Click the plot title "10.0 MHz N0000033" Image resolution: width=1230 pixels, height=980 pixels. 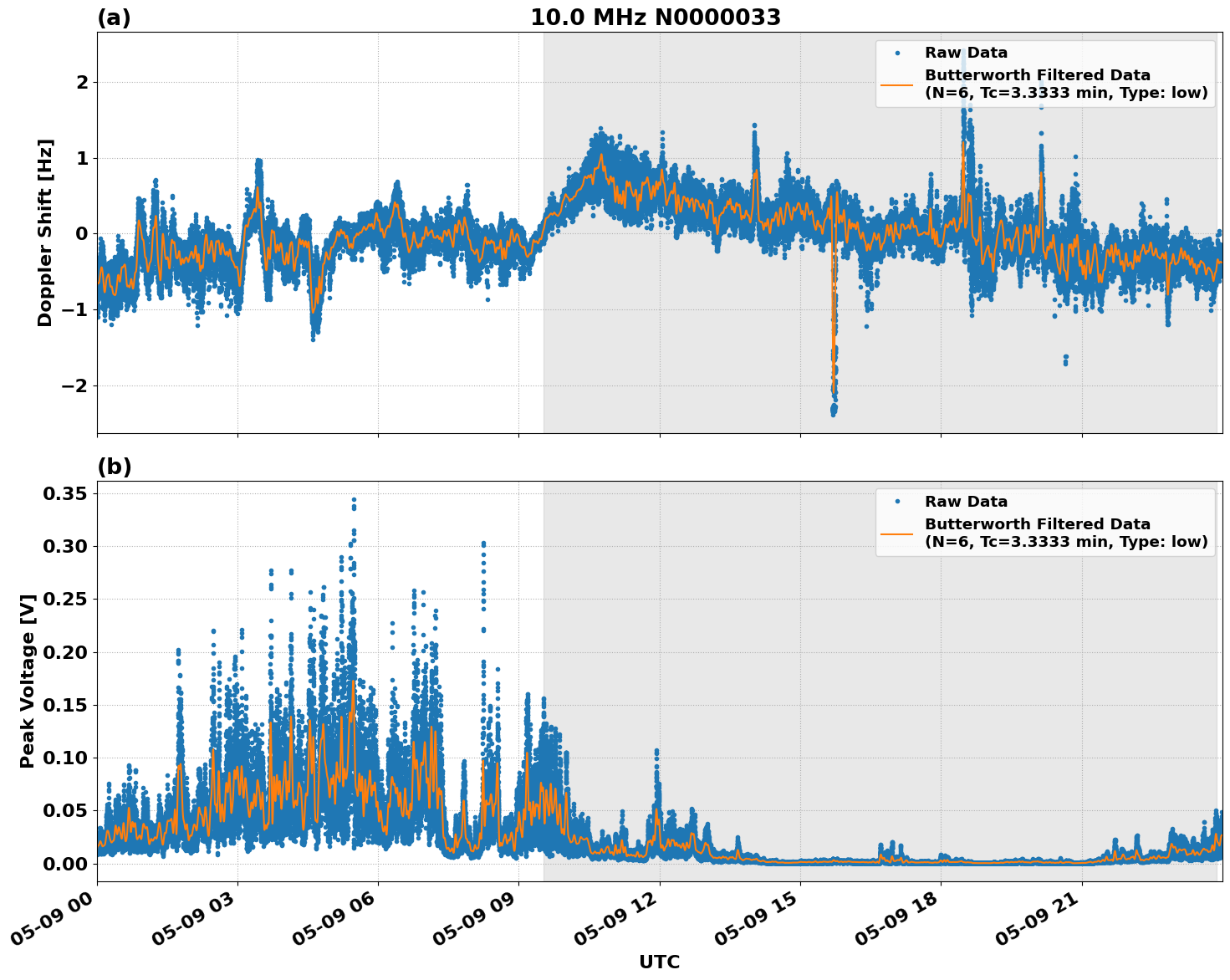point(657,17)
